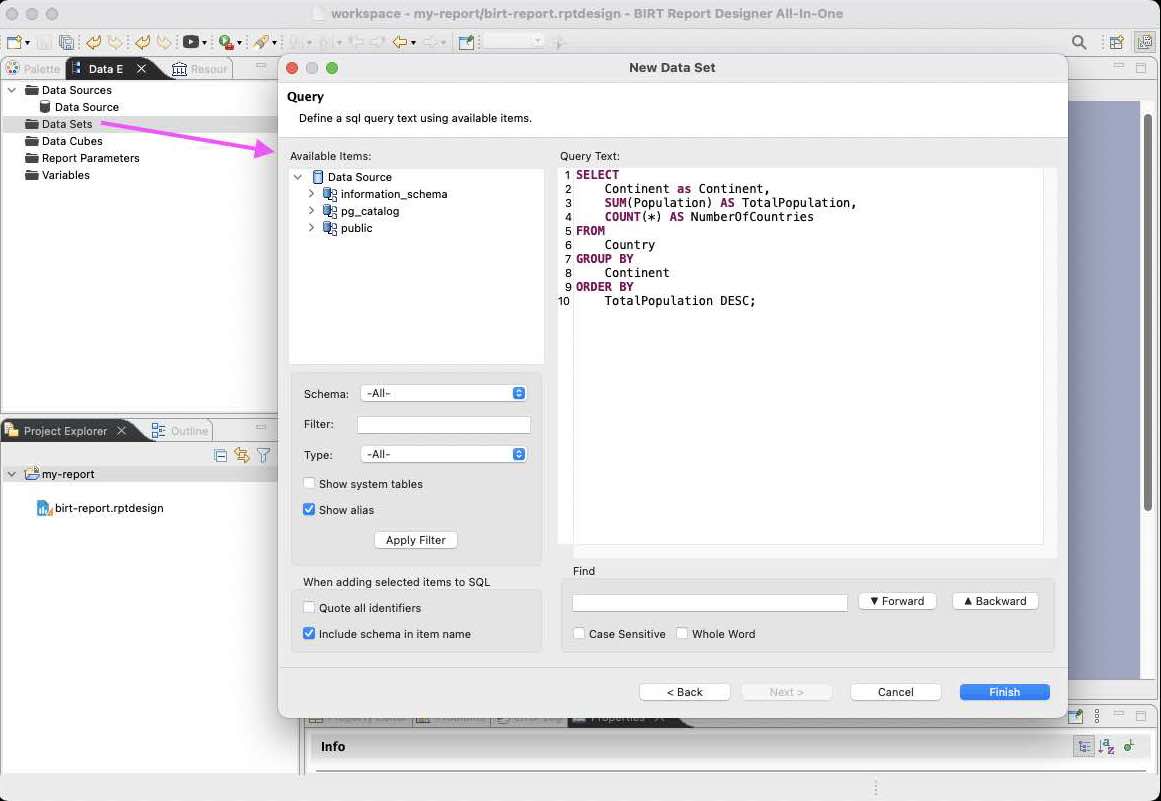This screenshot has height=801, width=1161.
Task: Click the External Tools pencil icon
Action: click(261, 42)
